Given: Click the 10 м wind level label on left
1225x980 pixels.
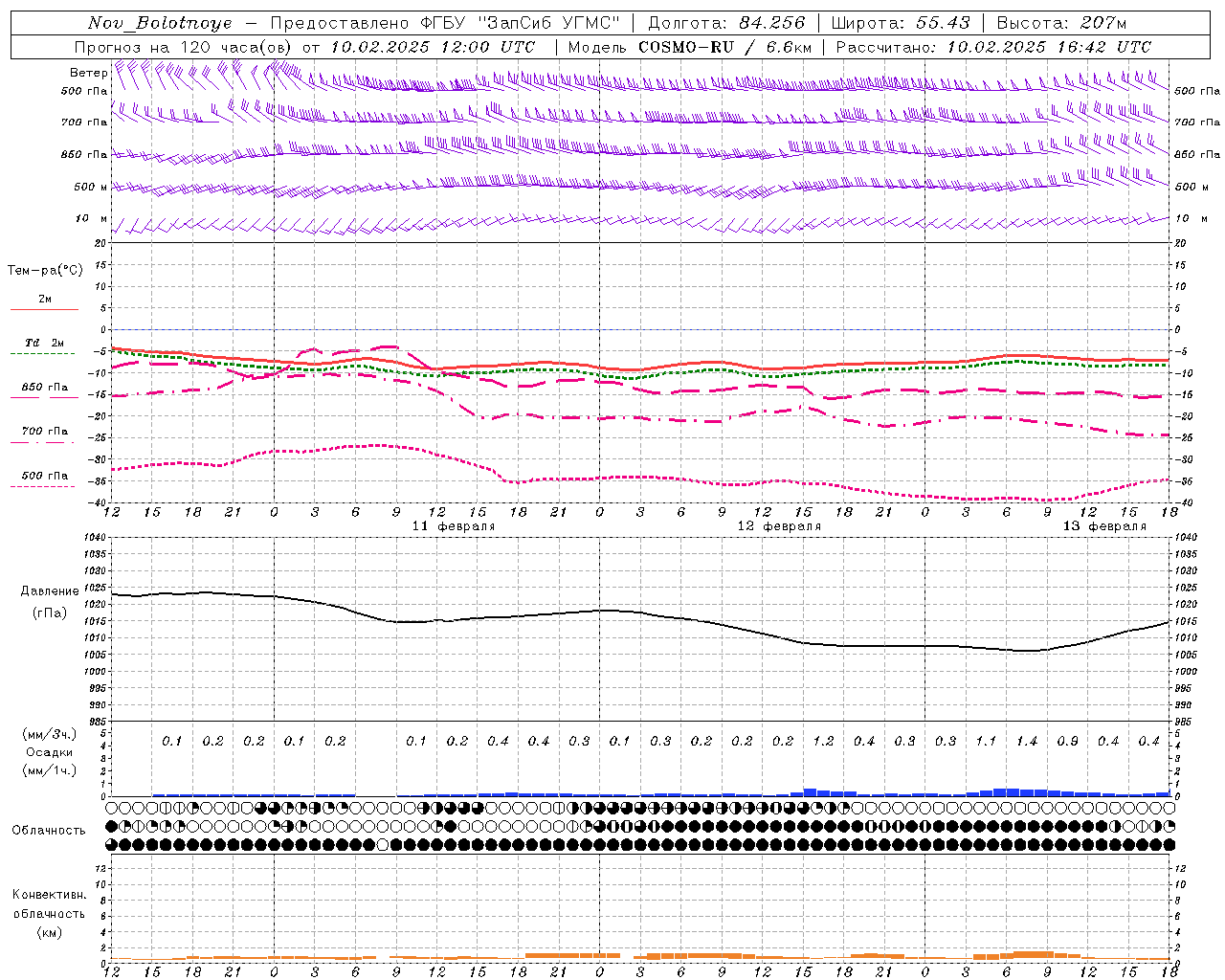Looking at the screenshot, I should (x=92, y=219).
